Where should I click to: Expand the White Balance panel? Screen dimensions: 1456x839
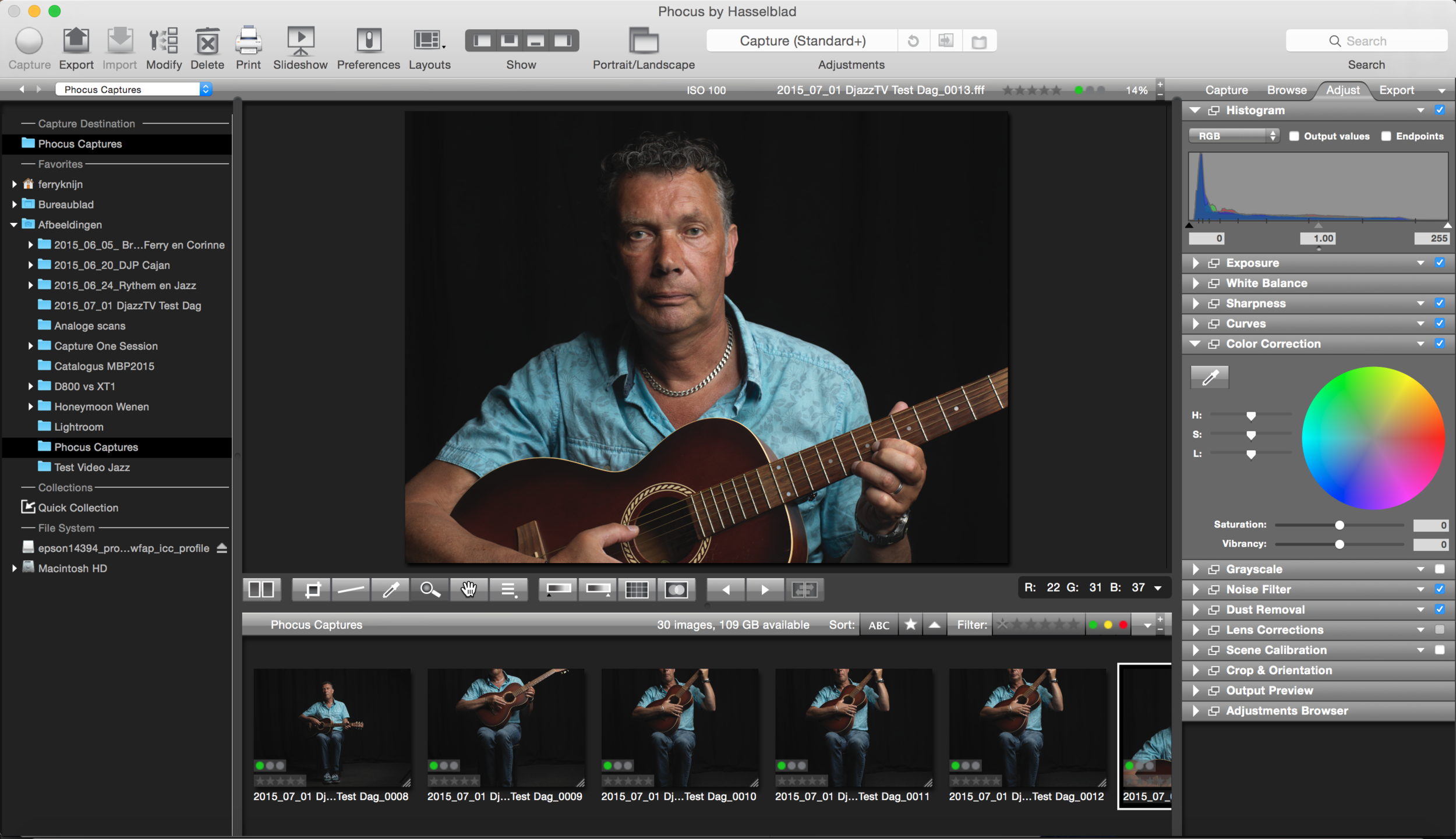tap(1196, 283)
